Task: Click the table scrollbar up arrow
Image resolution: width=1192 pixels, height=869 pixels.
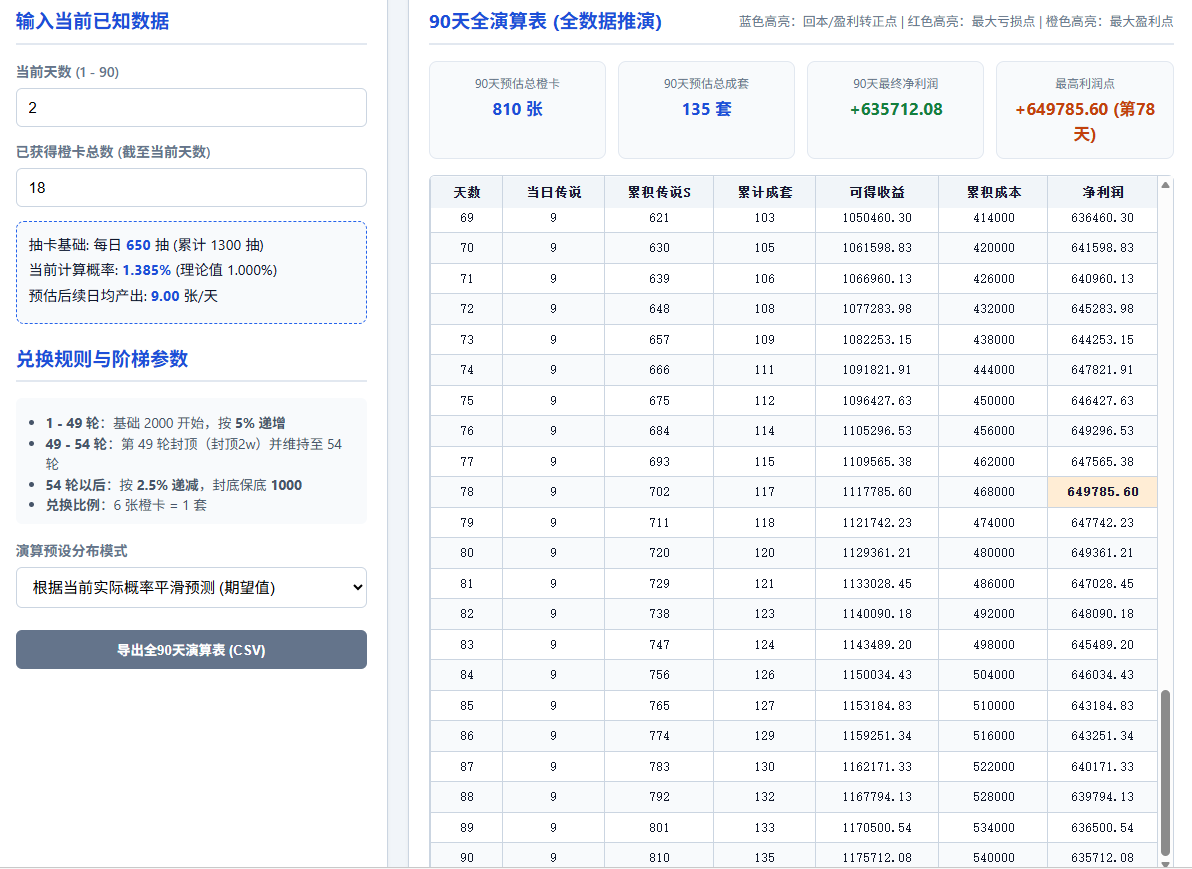Action: coord(1165,185)
